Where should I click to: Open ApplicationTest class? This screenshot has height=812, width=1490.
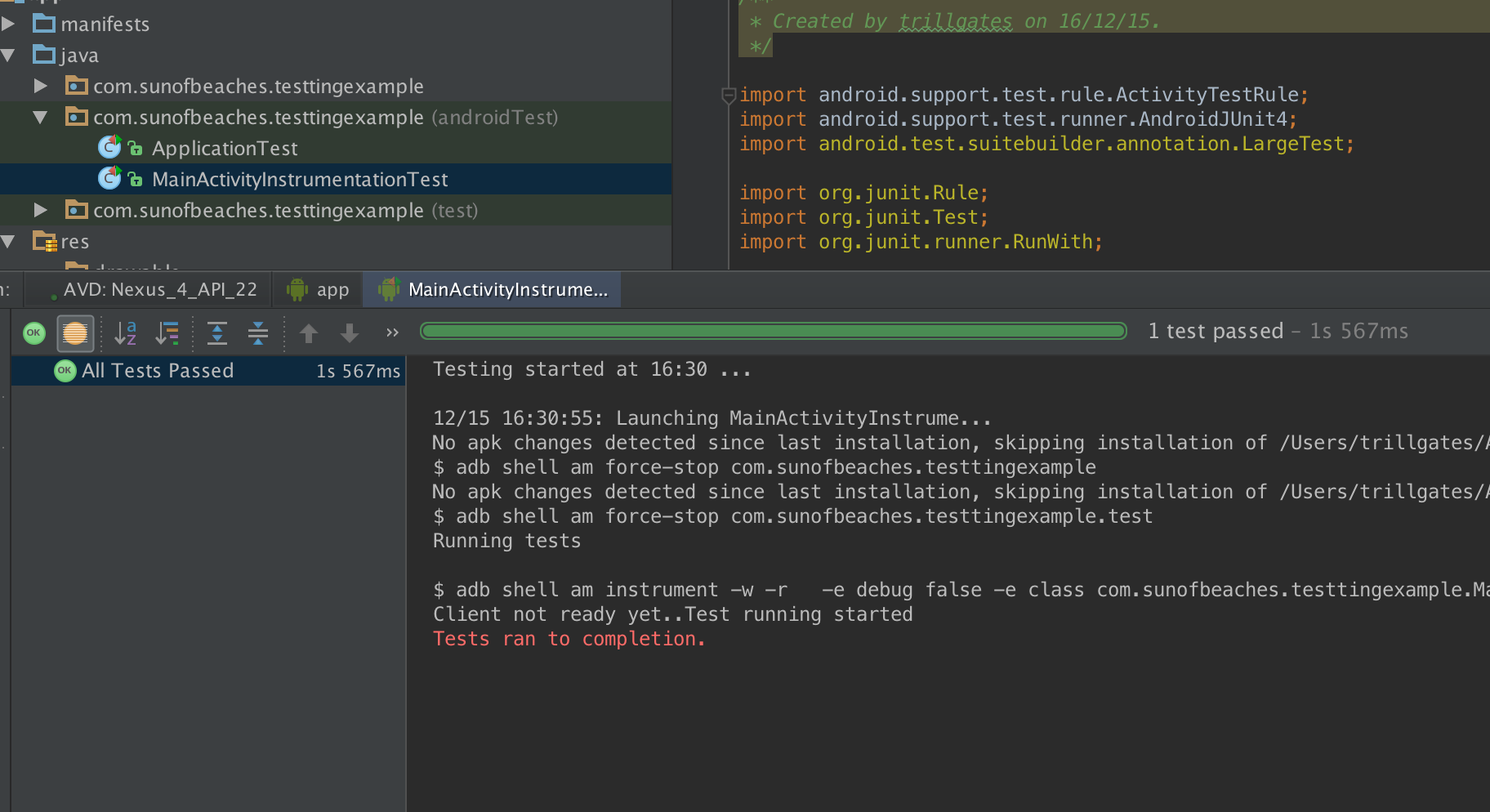[225, 149]
